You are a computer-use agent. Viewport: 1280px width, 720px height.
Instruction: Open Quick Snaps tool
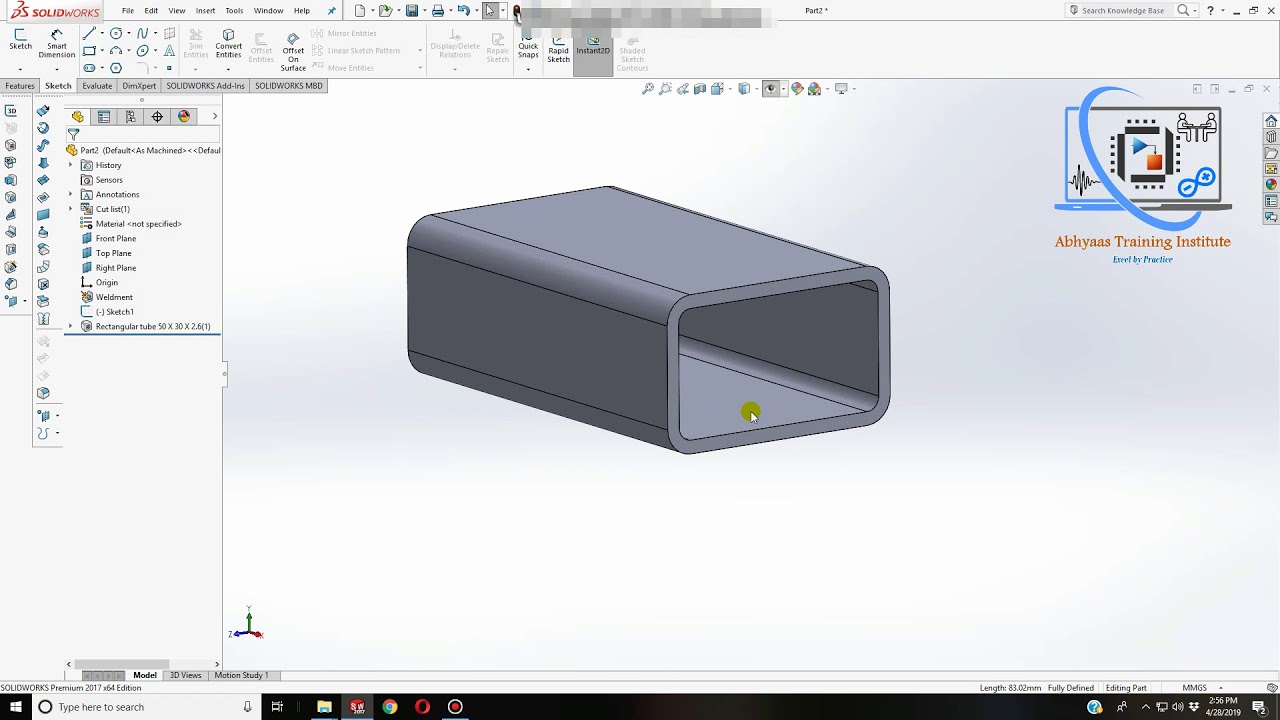(x=528, y=47)
